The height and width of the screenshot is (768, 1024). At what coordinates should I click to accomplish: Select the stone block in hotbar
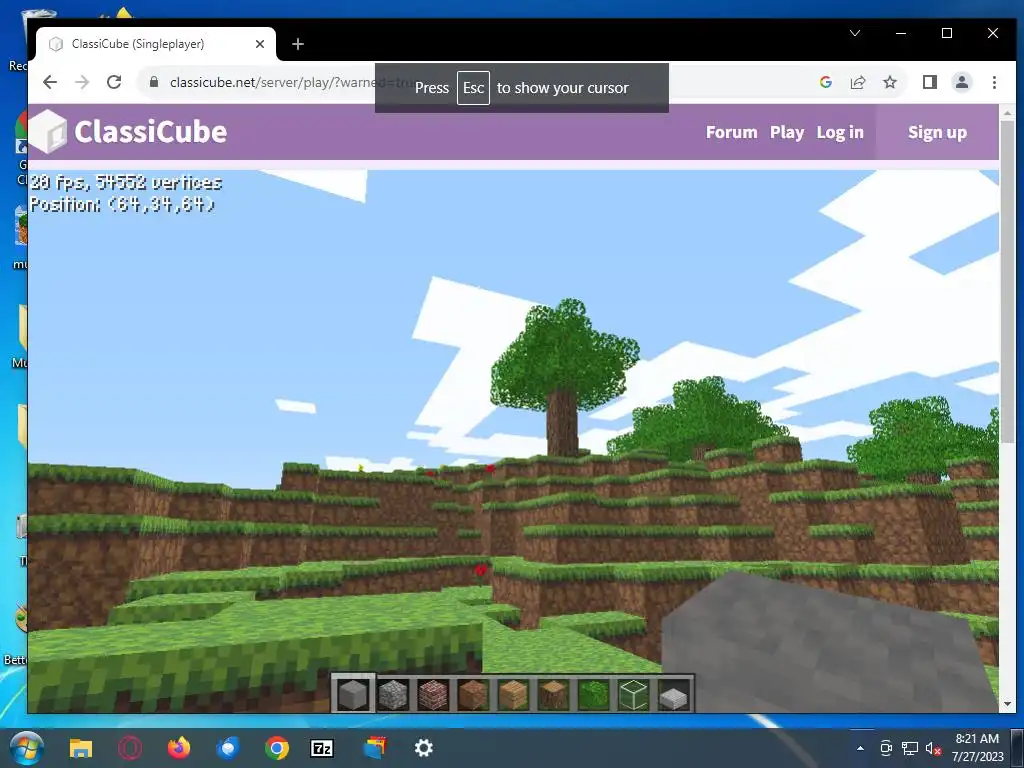353,694
